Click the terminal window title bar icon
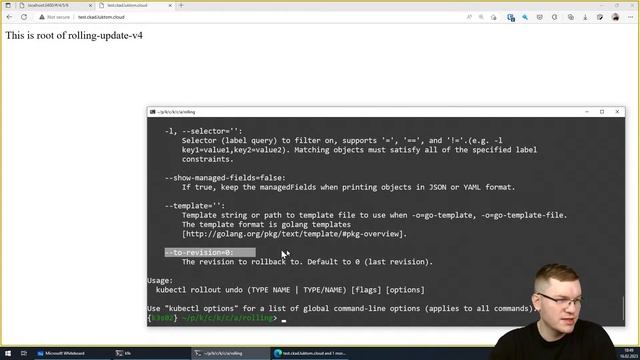The width and height of the screenshot is (640, 360). pyautogui.click(x=152, y=112)
